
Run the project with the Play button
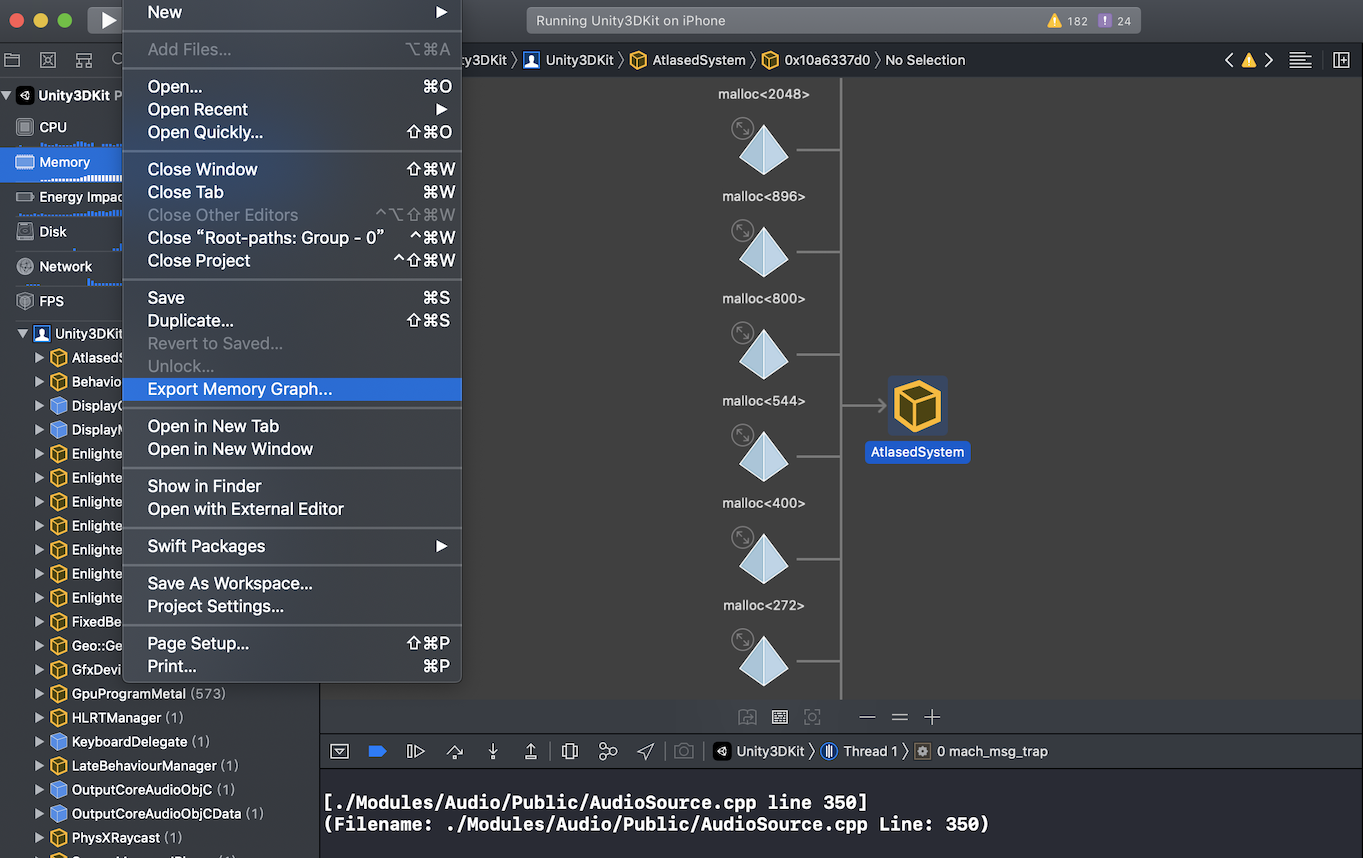[x=107, y=20]
